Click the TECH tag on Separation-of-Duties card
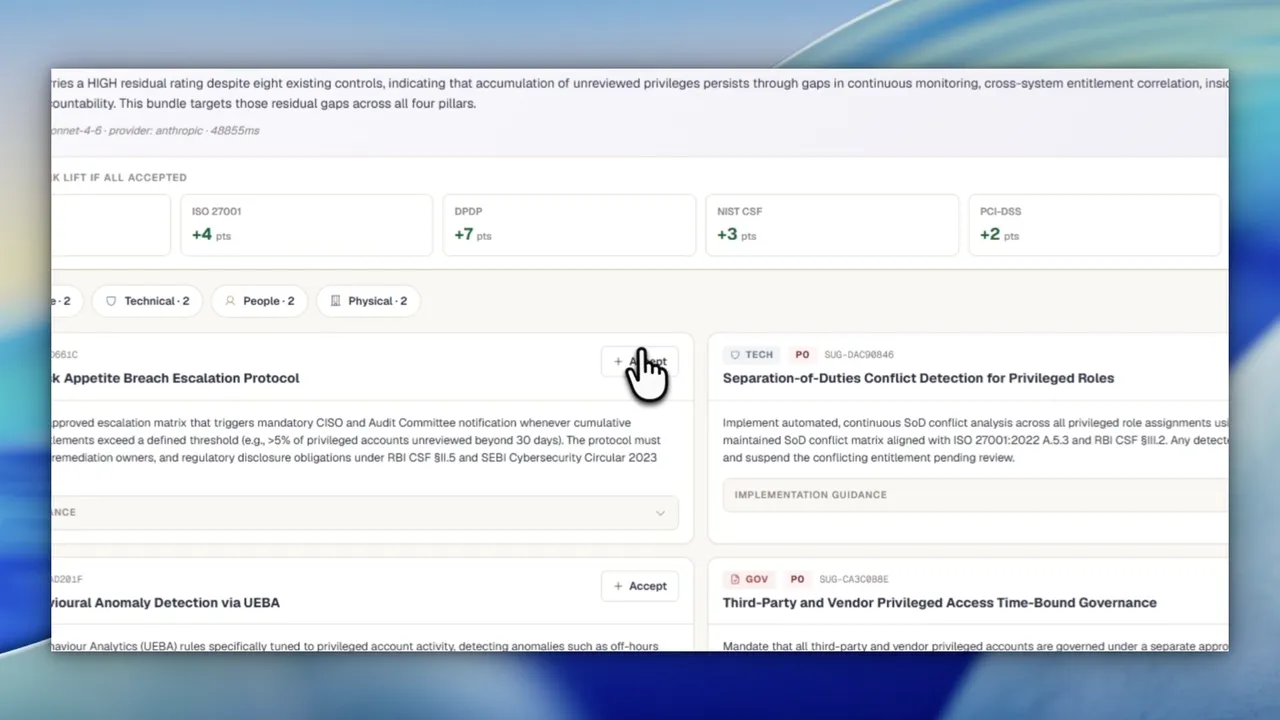1280x720 pixels. [751, 354]
